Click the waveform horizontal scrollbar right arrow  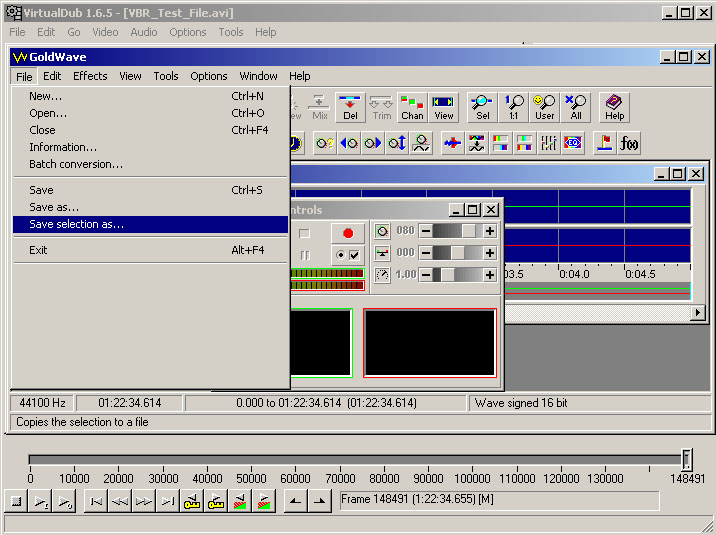(697, 313)
